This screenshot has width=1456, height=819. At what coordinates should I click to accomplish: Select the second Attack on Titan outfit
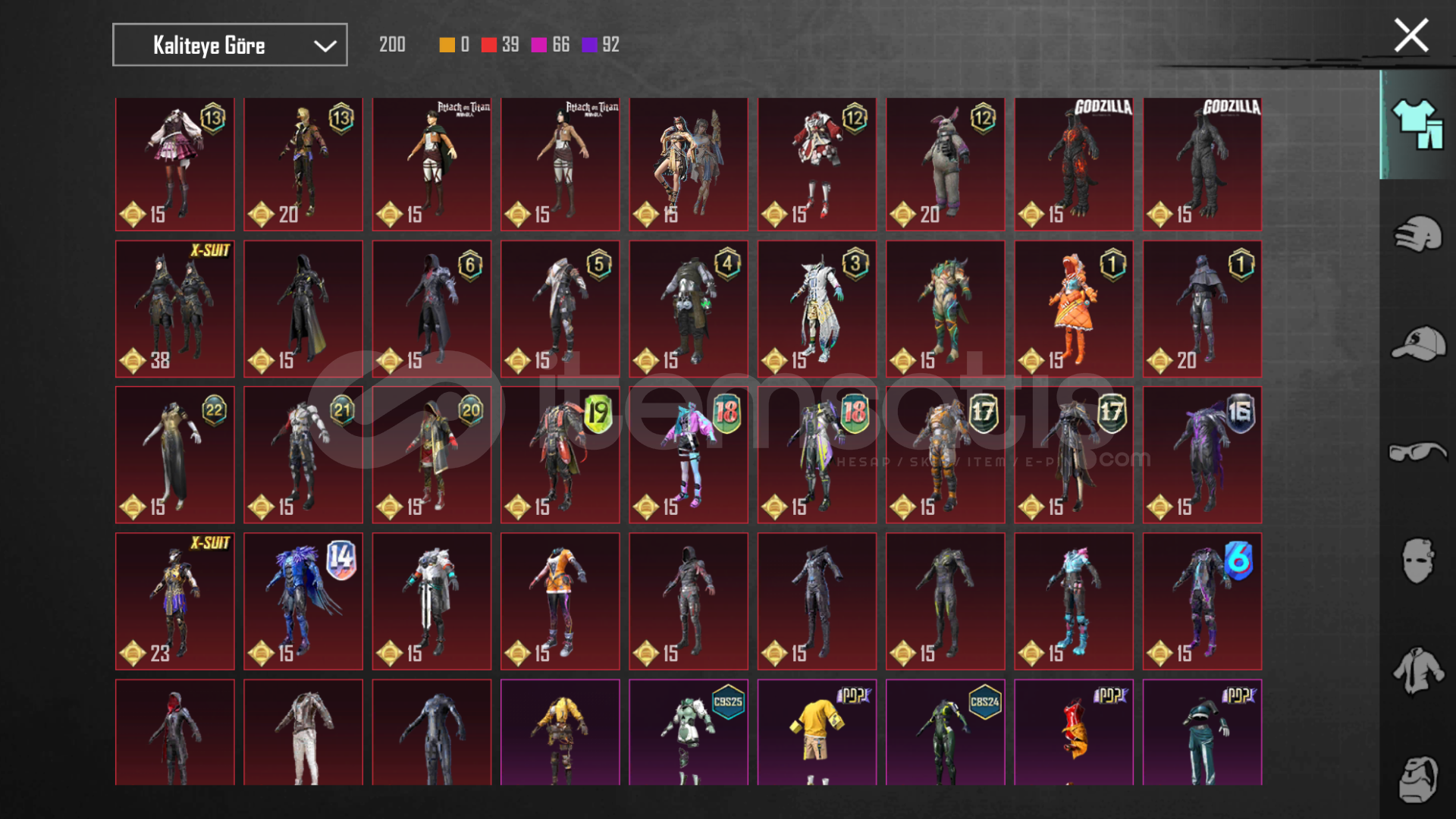tap(560, 164)
